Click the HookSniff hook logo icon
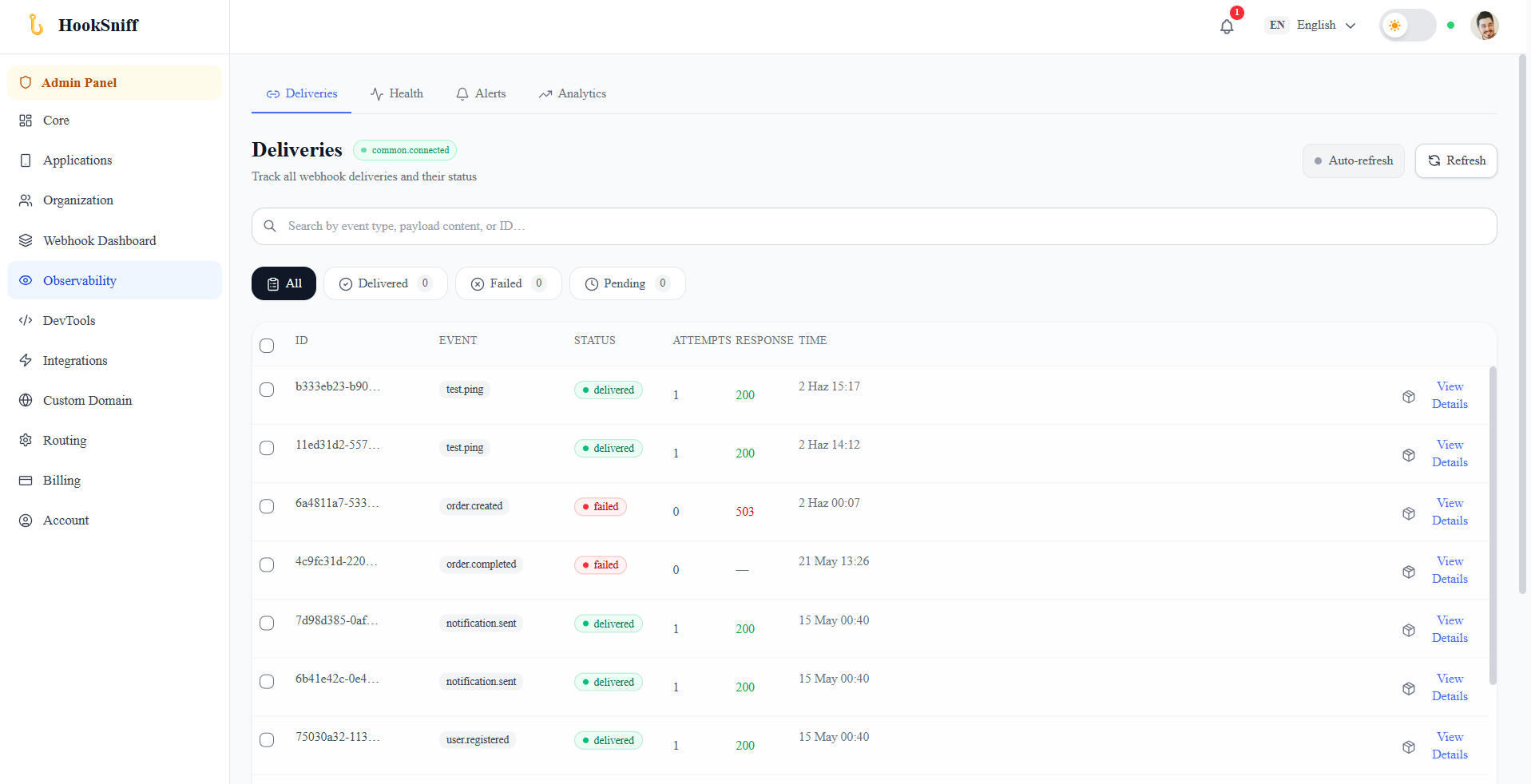 (x=36, y=25)
